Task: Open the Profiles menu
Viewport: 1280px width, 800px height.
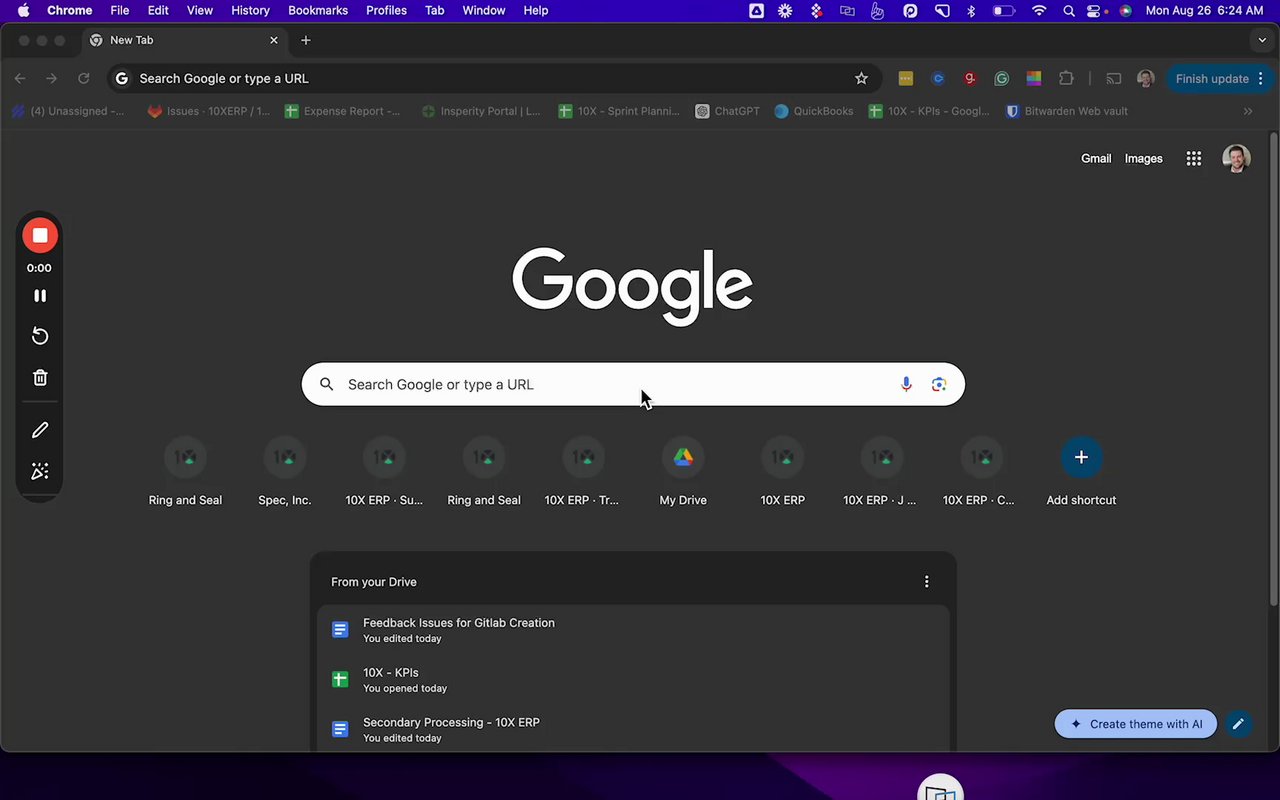Action: point(386,10)
